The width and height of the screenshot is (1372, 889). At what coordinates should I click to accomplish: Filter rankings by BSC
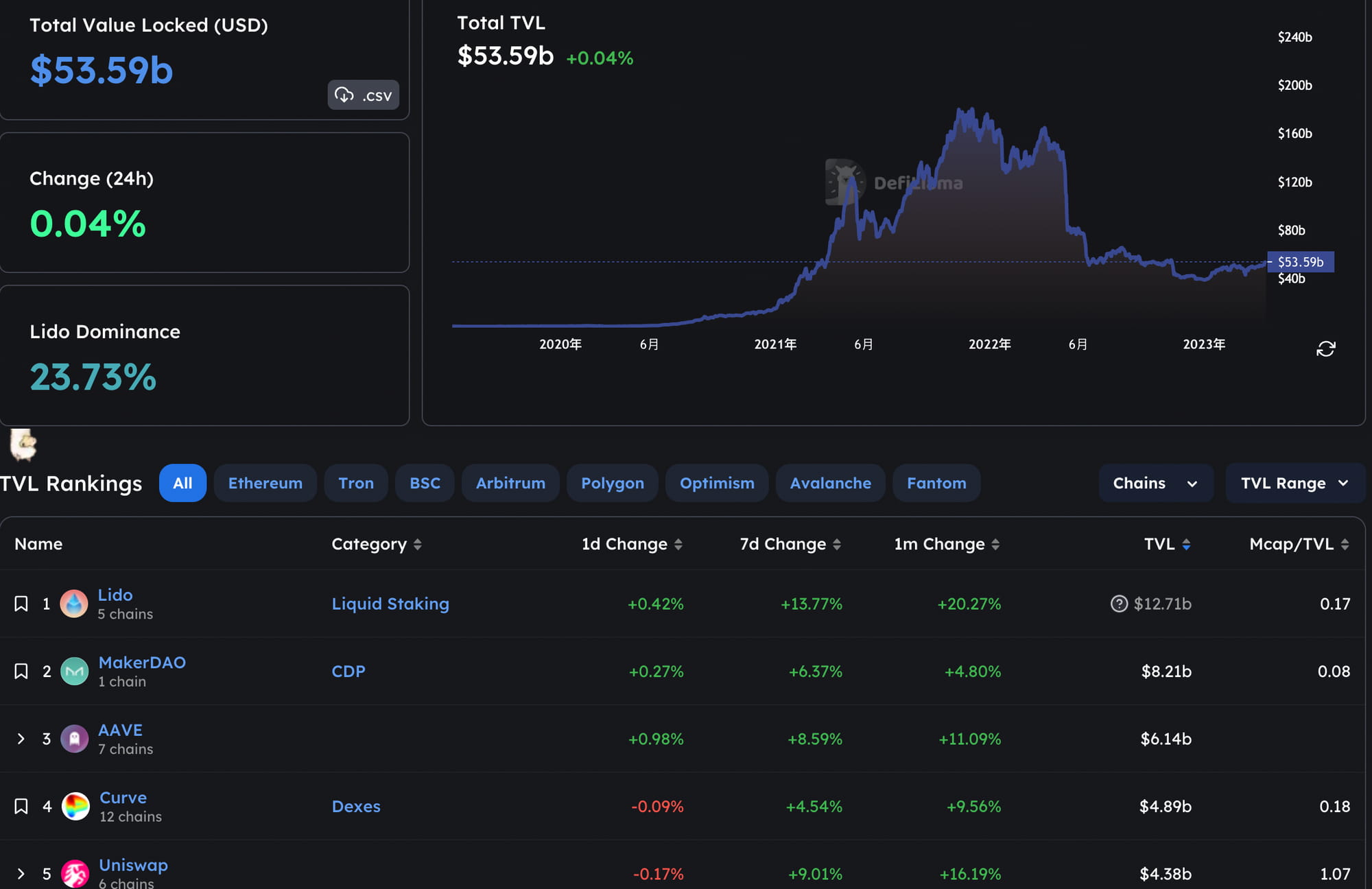point(425,483)
